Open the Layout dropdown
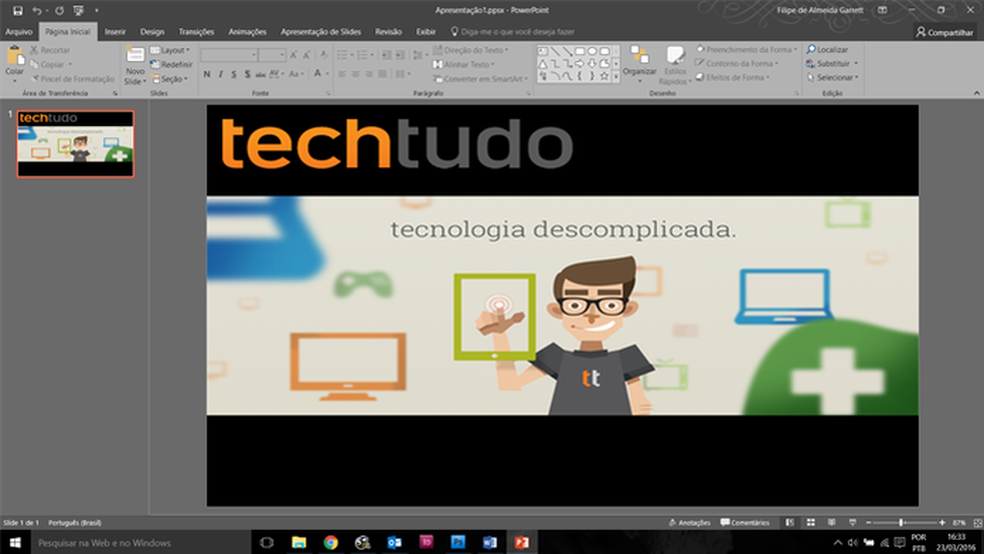Viewport: 984px width, 554px height. (x=171, y=50)
